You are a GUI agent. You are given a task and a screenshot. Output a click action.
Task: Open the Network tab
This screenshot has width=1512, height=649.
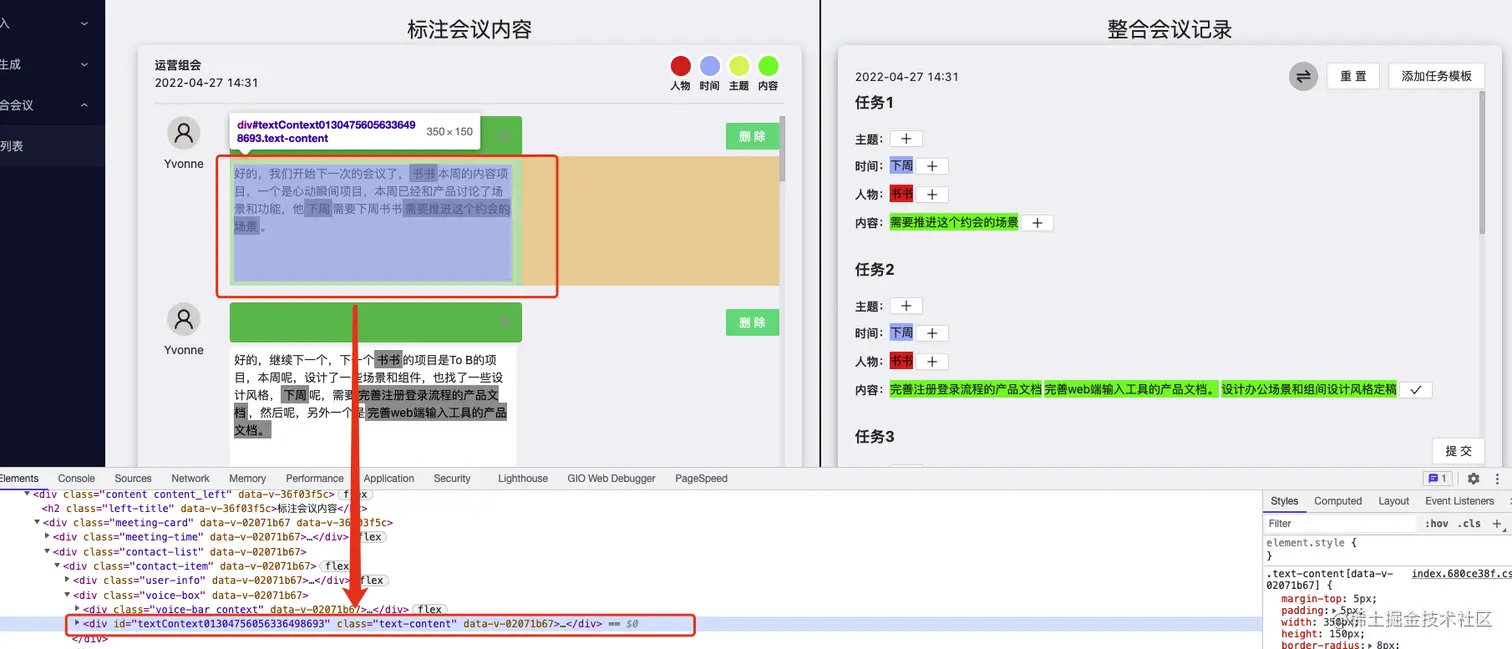pos(190,479)
